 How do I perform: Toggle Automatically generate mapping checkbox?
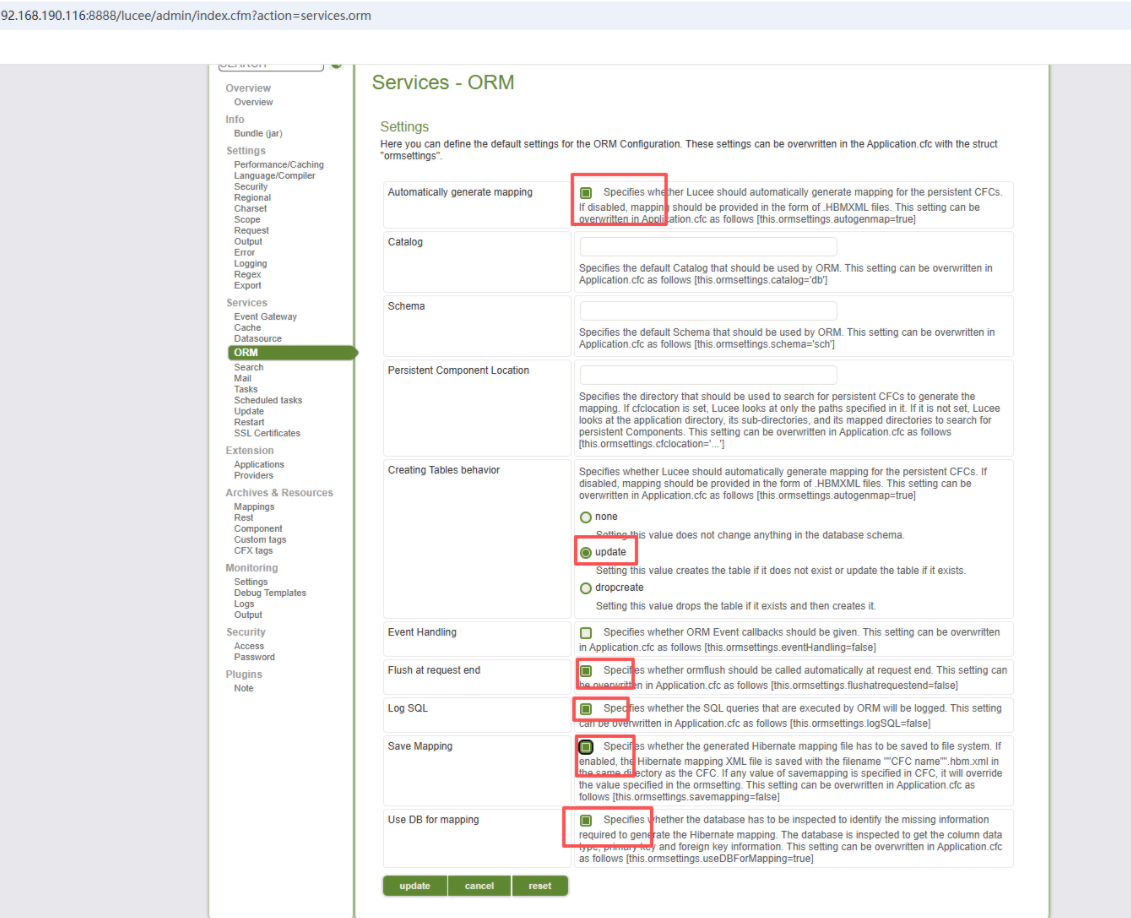coord(586,192)
